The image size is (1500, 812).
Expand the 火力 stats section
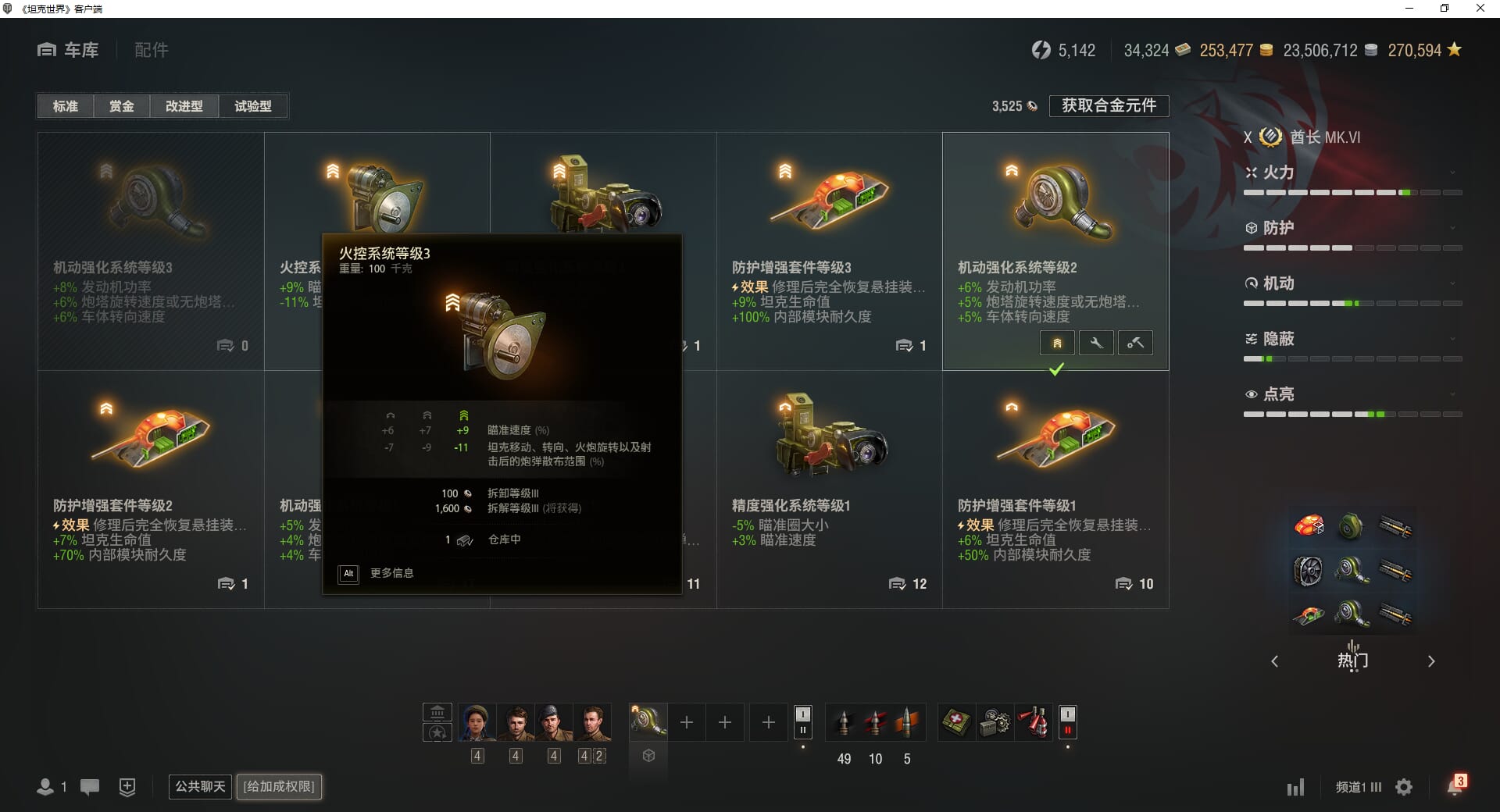point(1352,173)
